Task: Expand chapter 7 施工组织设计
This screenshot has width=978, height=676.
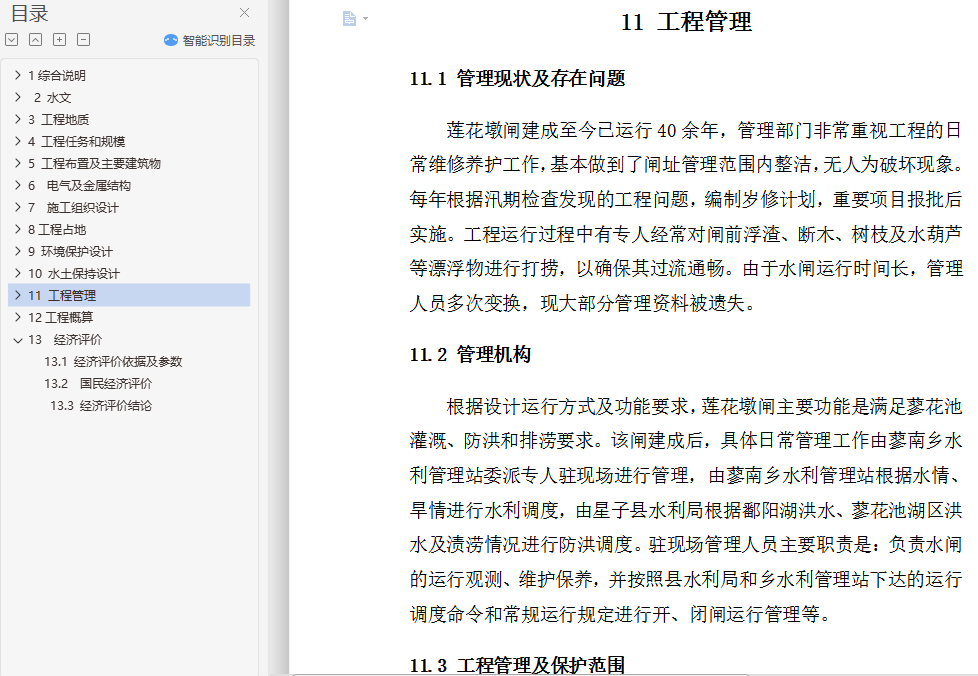Action: [x=17, y=207]
